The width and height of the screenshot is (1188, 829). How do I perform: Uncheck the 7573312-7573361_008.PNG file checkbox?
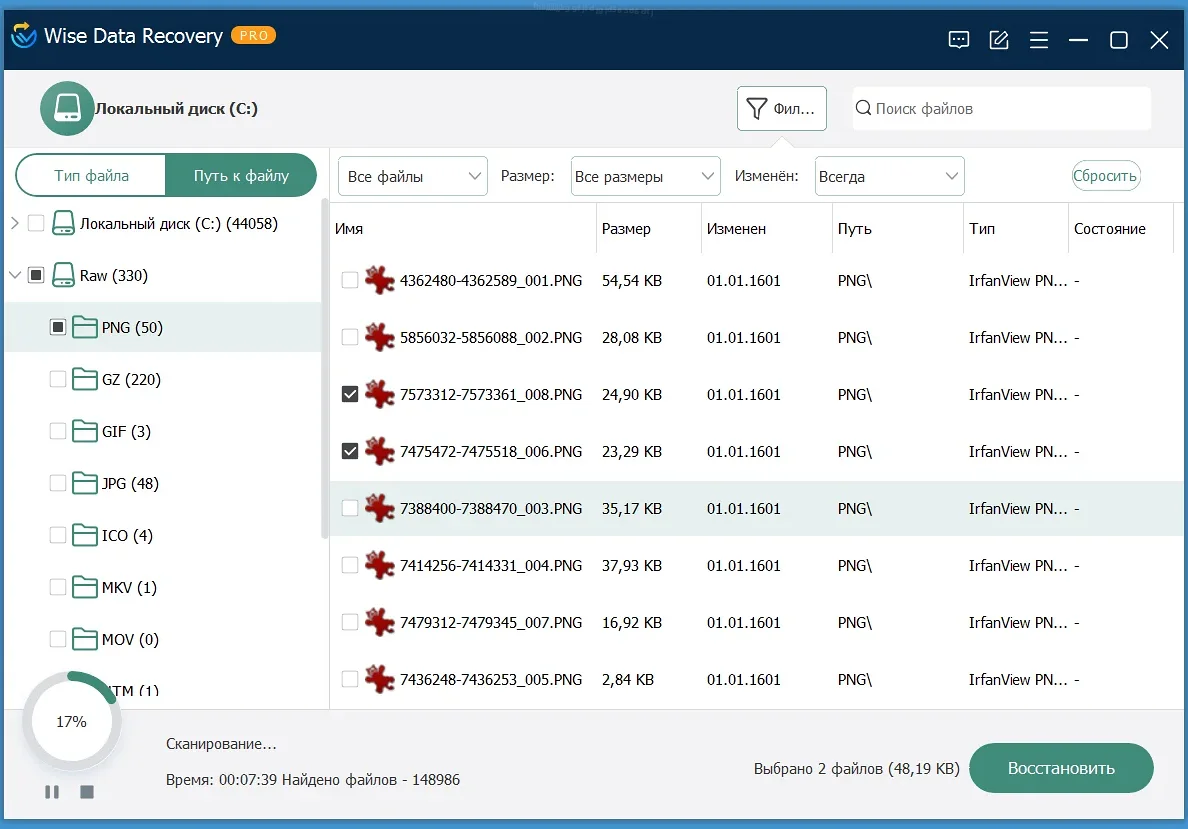click(350, 395)
